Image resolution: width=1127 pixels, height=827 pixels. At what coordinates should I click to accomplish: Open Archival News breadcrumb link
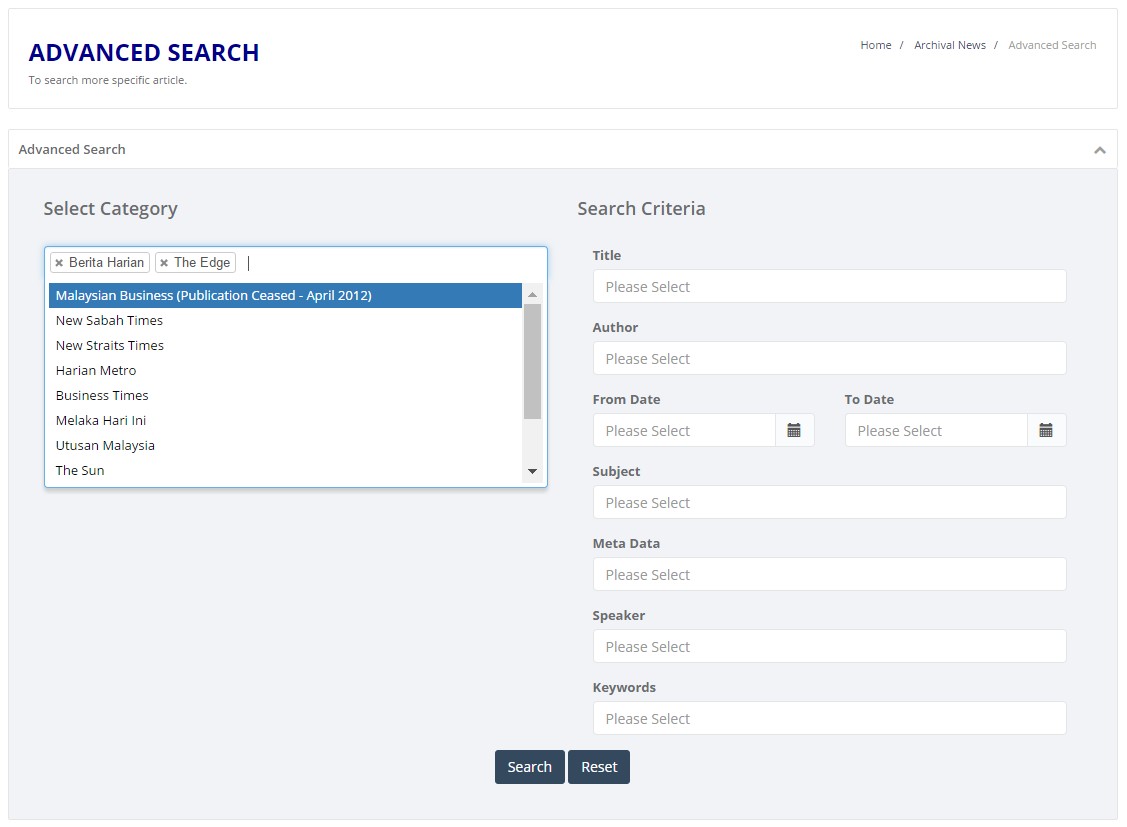[949, 45]
